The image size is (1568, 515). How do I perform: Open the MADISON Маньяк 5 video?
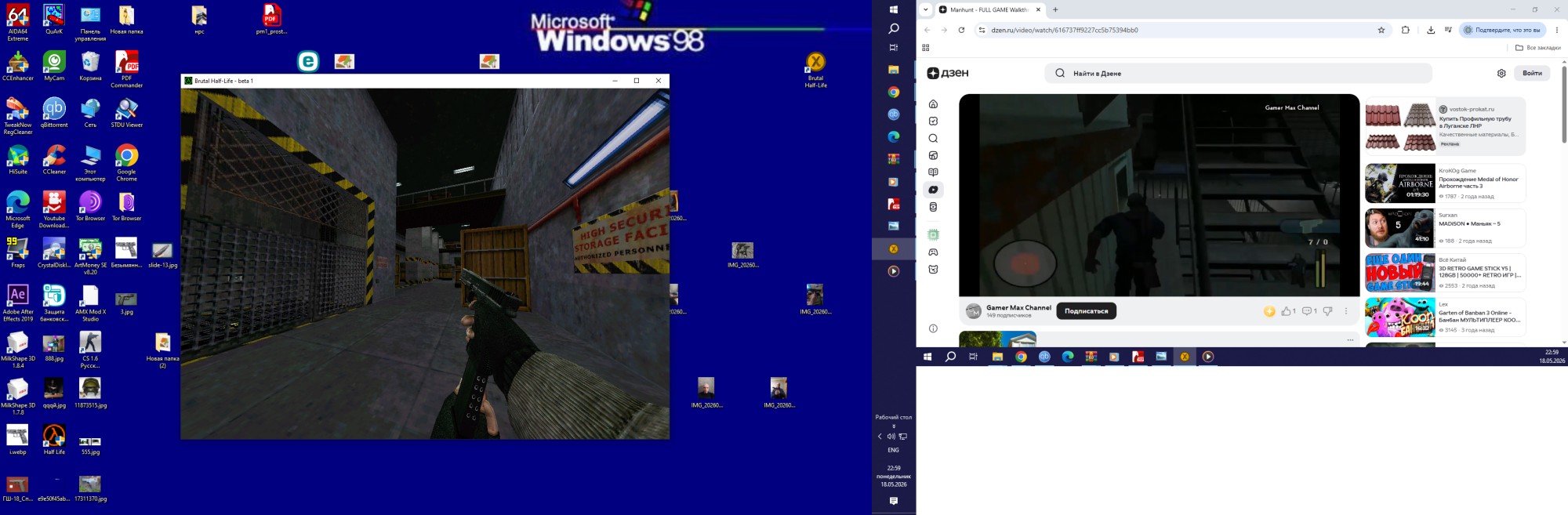tap(1445, 228)
